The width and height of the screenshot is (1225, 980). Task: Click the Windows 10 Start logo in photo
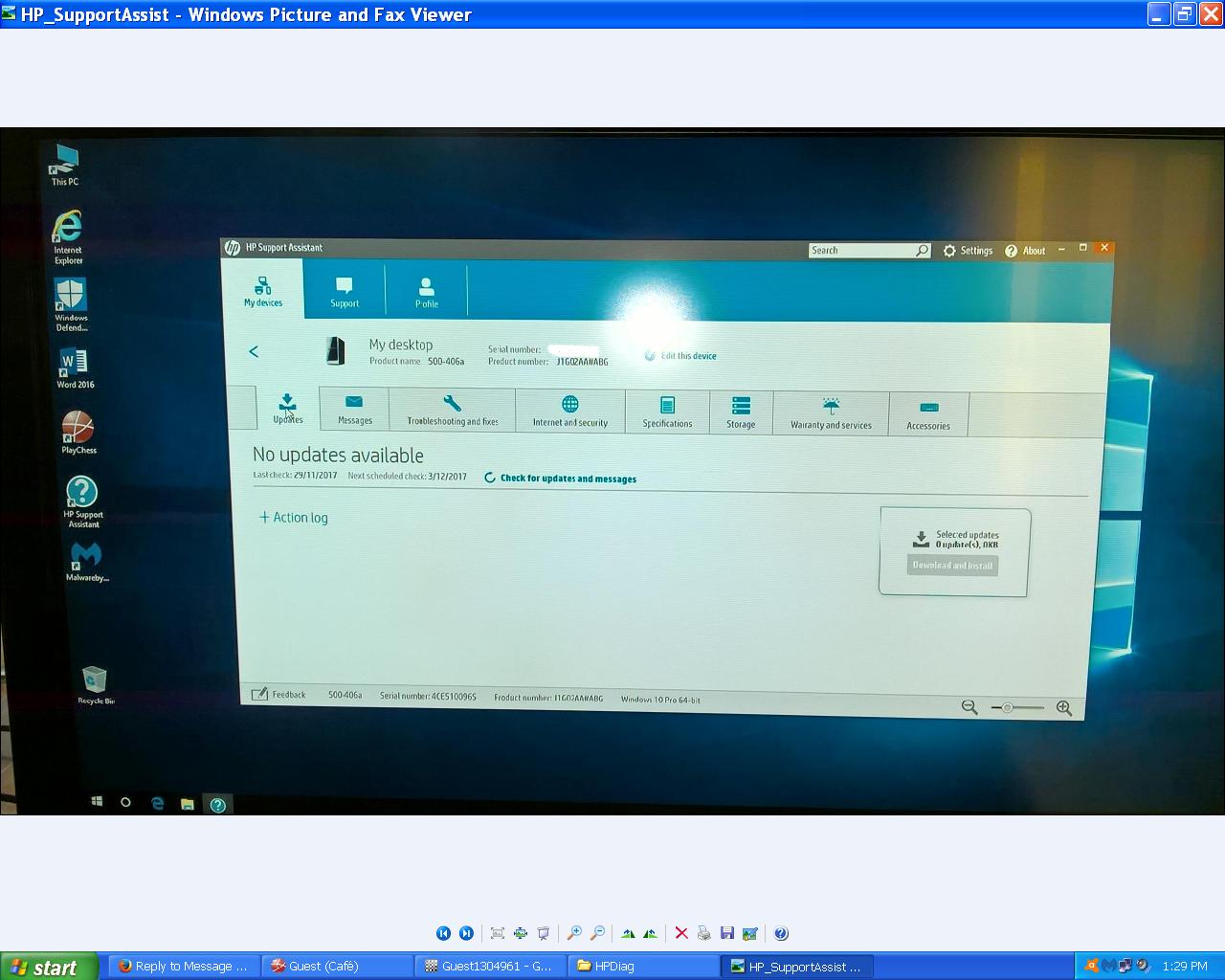pyautogui.click(x=97, y=801)
